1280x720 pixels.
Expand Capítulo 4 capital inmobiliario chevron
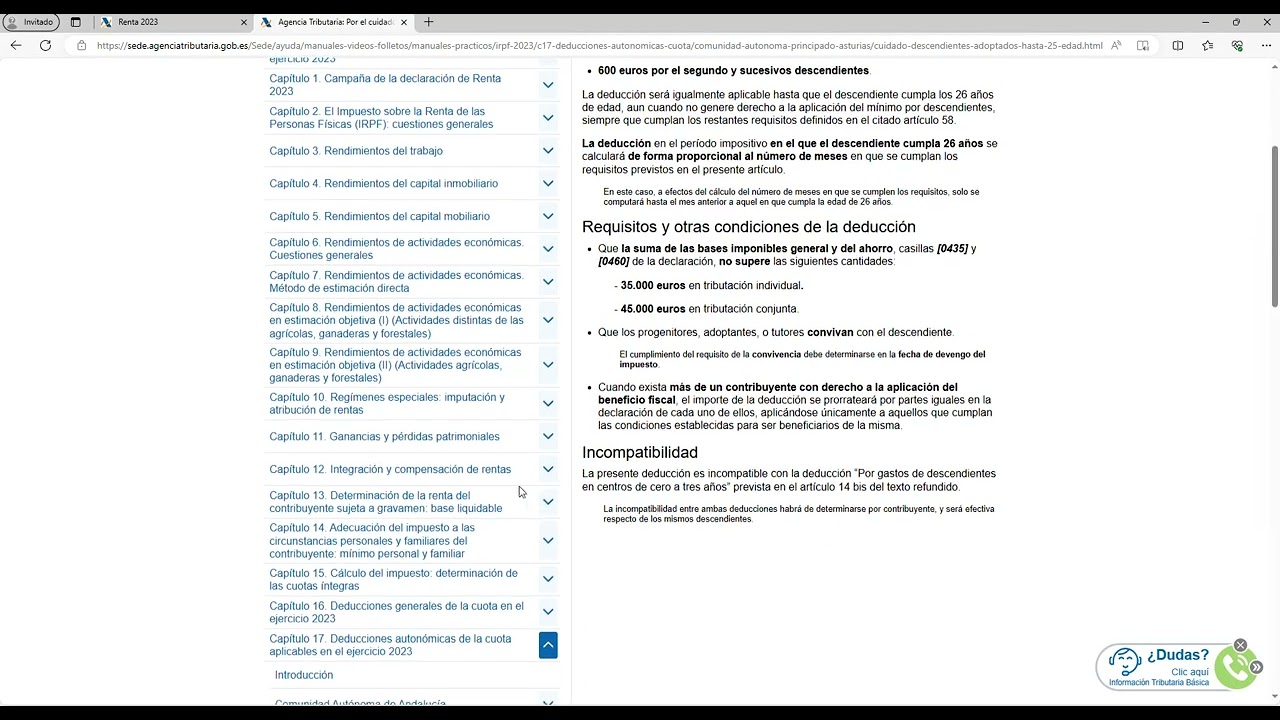(548, 184)
